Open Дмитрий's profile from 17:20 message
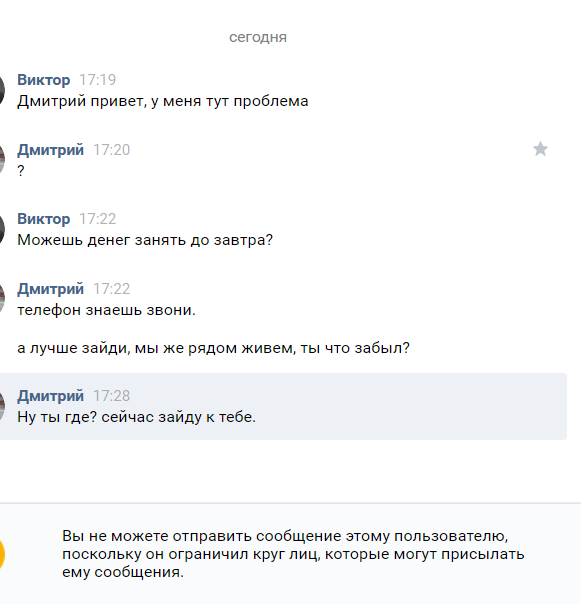This screenshot has width=581, height=604. (x=50, y=150)
